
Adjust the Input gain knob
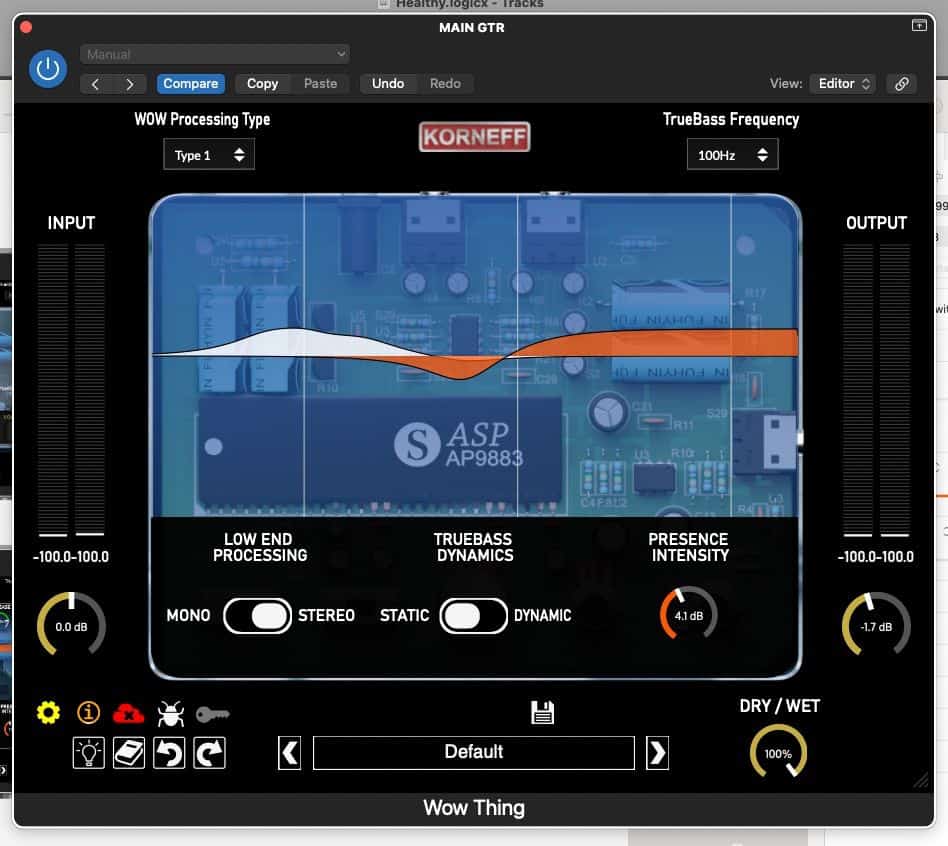(x=71, y=626)
